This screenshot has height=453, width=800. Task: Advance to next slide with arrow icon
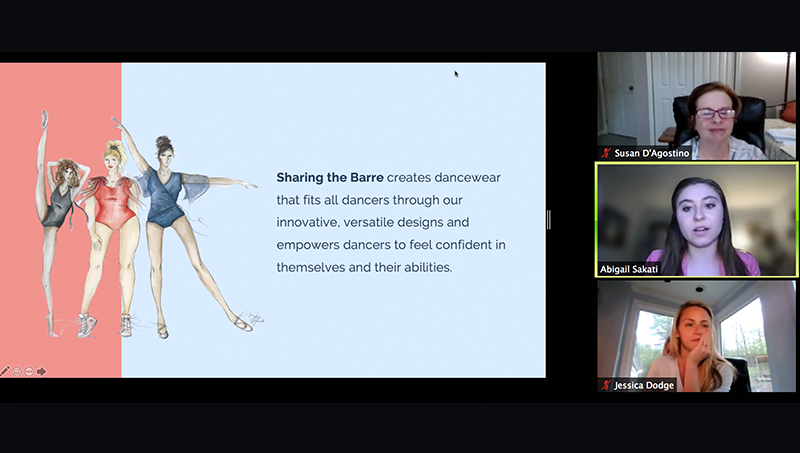[x=41, y=371]
